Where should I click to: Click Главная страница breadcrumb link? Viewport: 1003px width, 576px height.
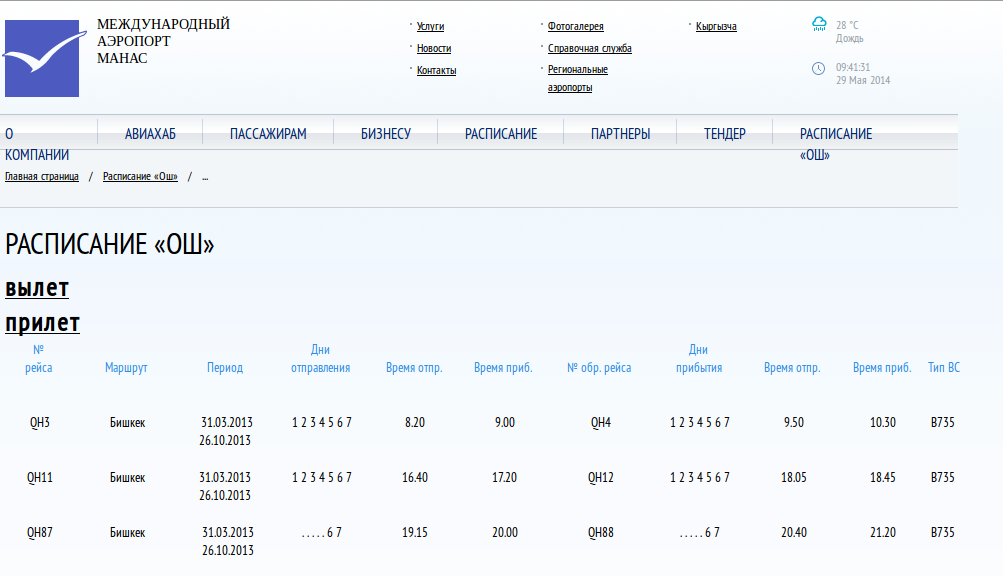point(42,176)
